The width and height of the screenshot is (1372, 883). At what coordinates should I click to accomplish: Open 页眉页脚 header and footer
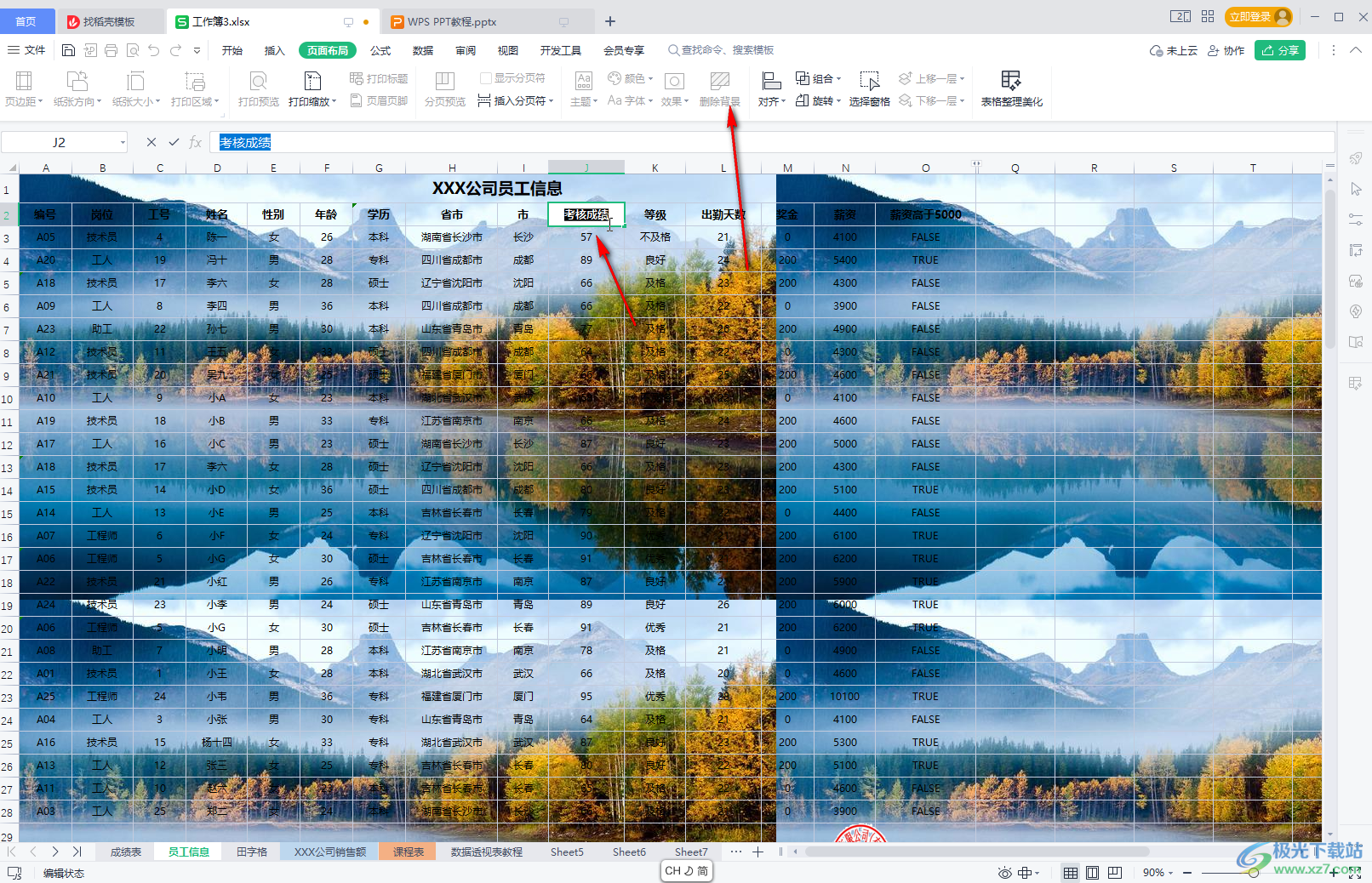(379, 100)
